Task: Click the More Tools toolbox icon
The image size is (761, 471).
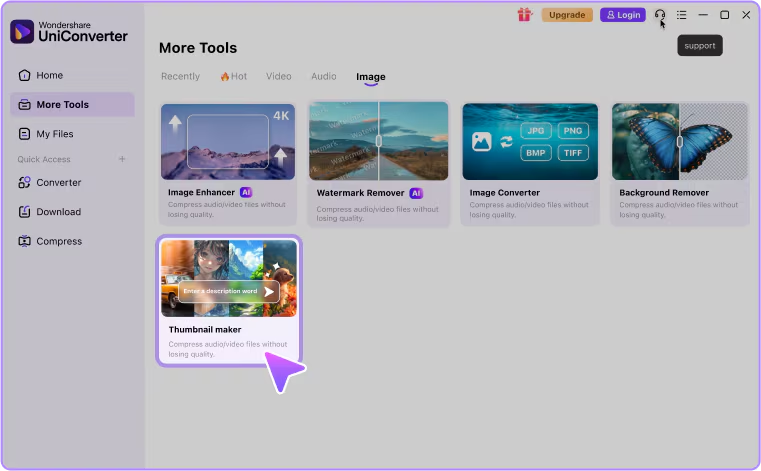Action: point(24,104)
